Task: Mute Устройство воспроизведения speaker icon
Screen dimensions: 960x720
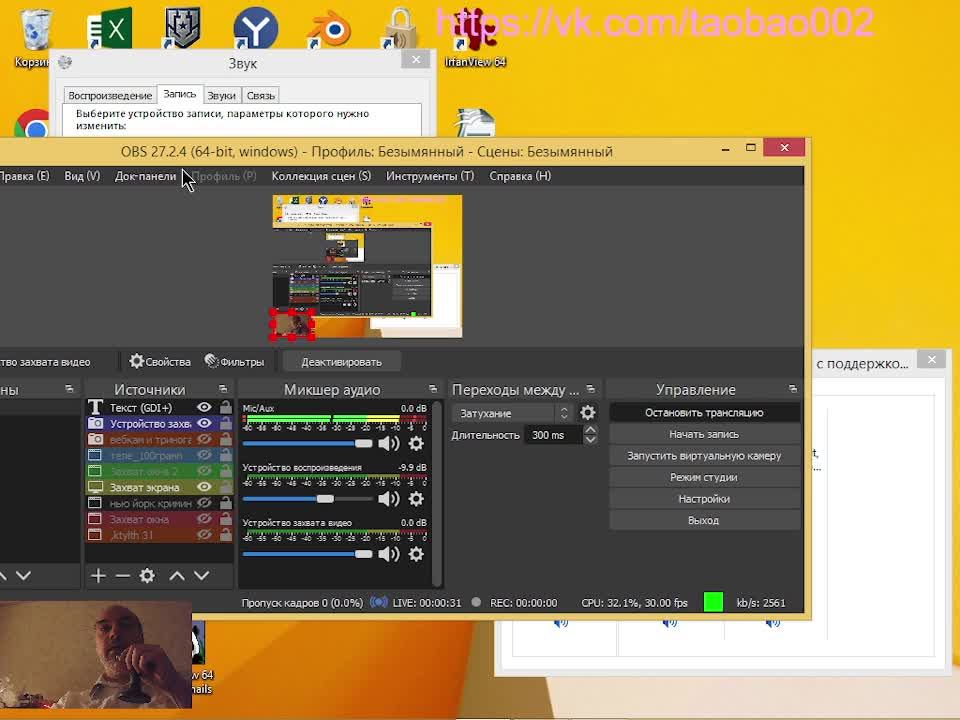Action: coord(389,499)
